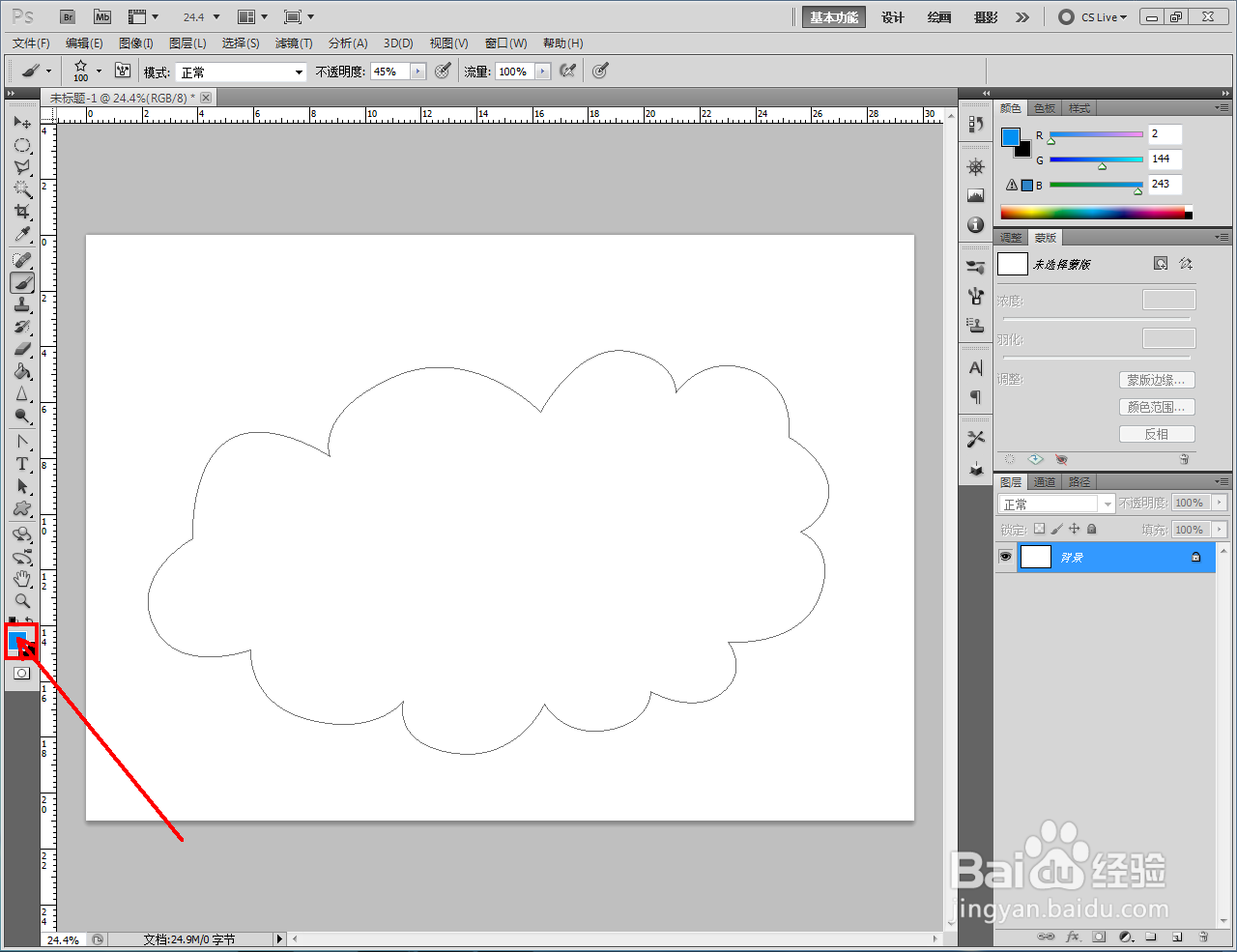Select the Pen tool

tap(22, 442)
